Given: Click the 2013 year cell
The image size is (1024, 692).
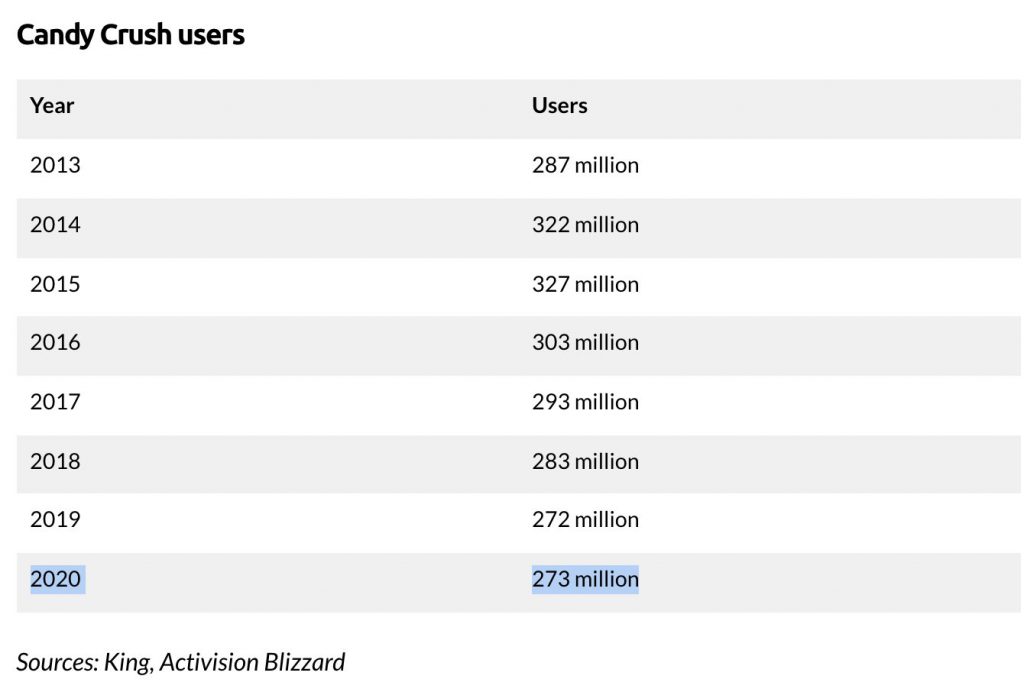Looking at the screenshot, I should pyautogui.click(x=56, y=165).
